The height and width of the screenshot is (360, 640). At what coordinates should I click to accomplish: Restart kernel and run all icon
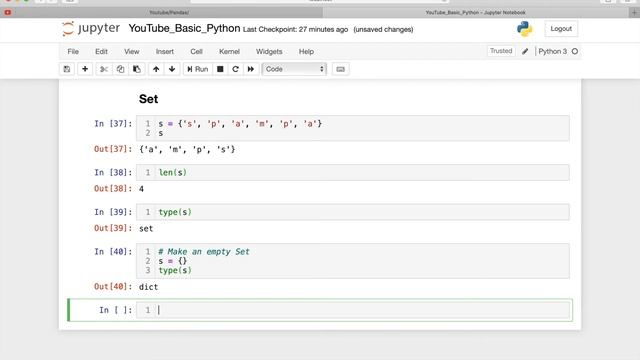click(251, 69)
